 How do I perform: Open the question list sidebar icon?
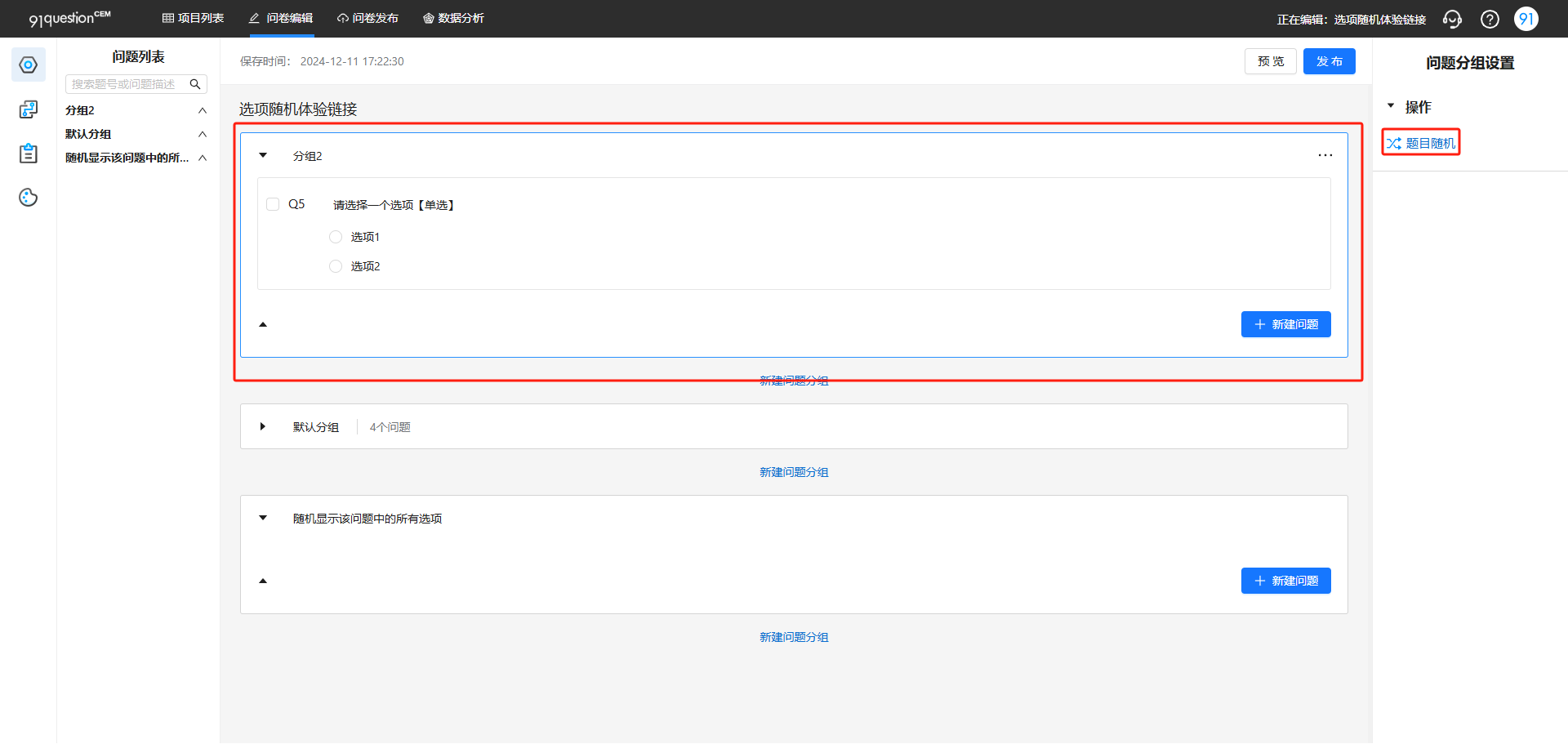coord(29,65)
